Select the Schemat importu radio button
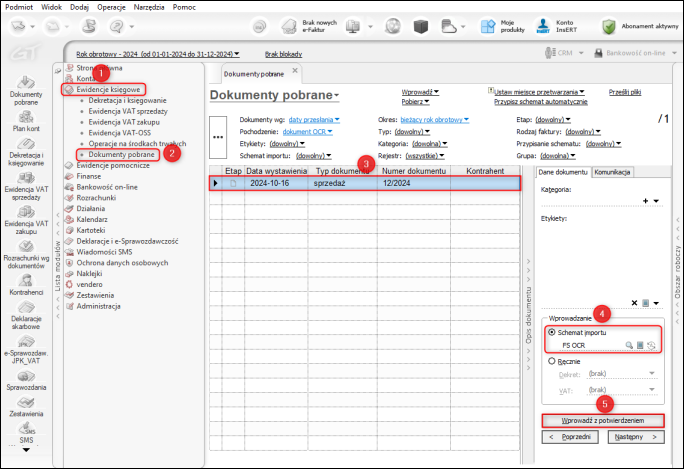684x469 pixels. click(x=550, y=331)
